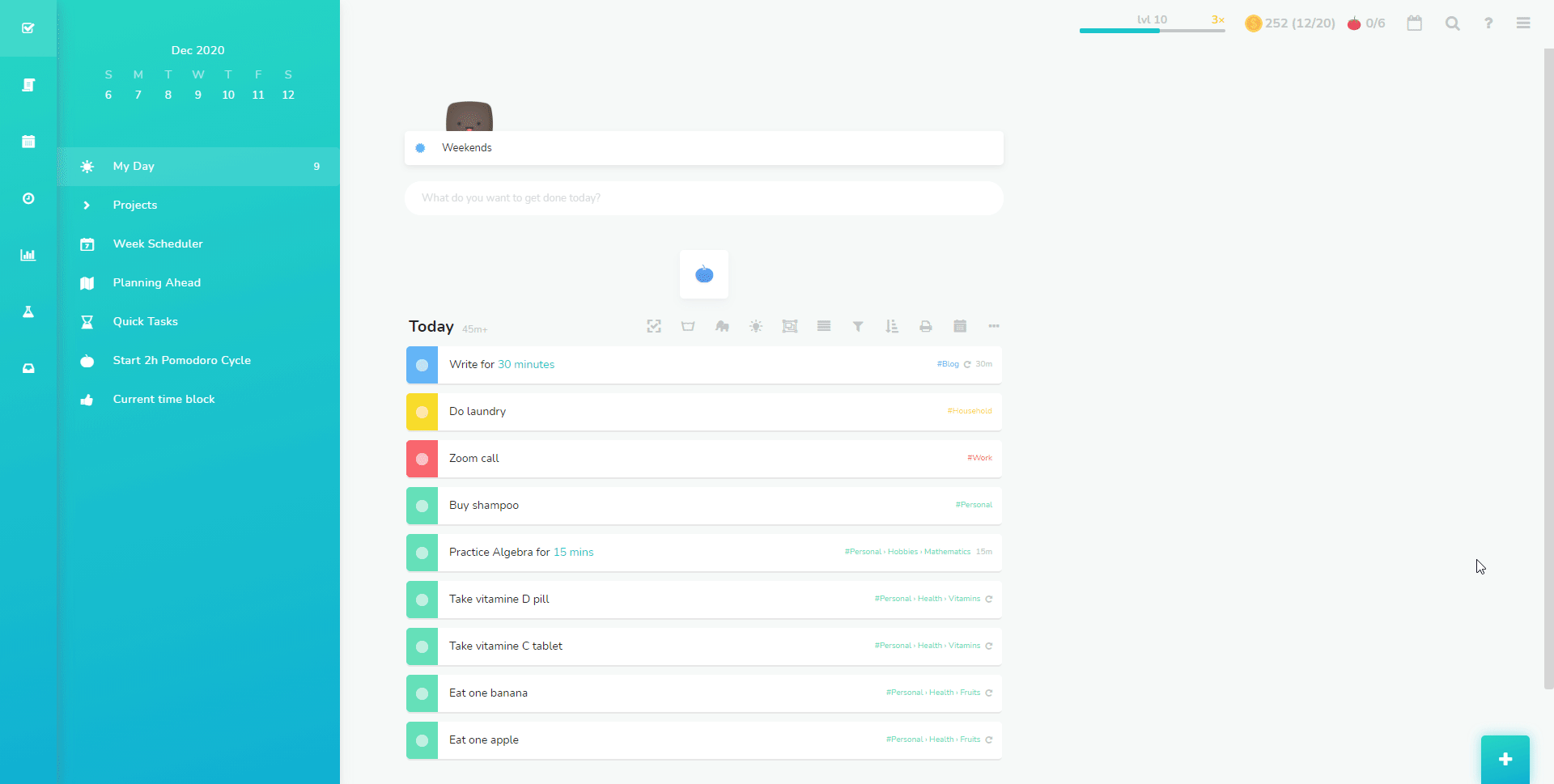
Task: Check off the Eat one banana task
Action: pos(422,693)
